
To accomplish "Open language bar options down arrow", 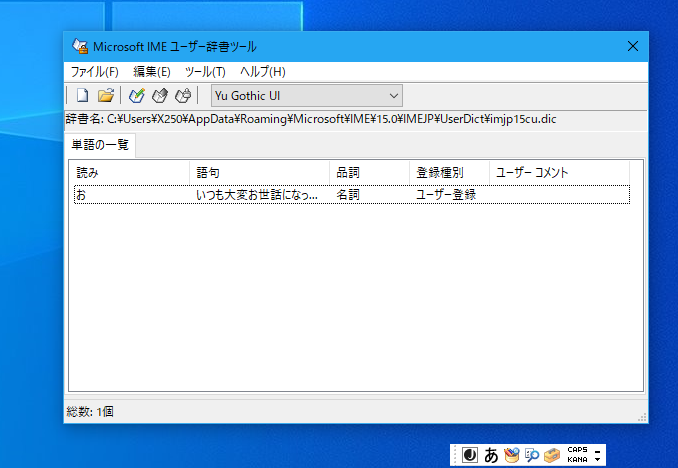I will pyautogui.click(x=598, y=460).
